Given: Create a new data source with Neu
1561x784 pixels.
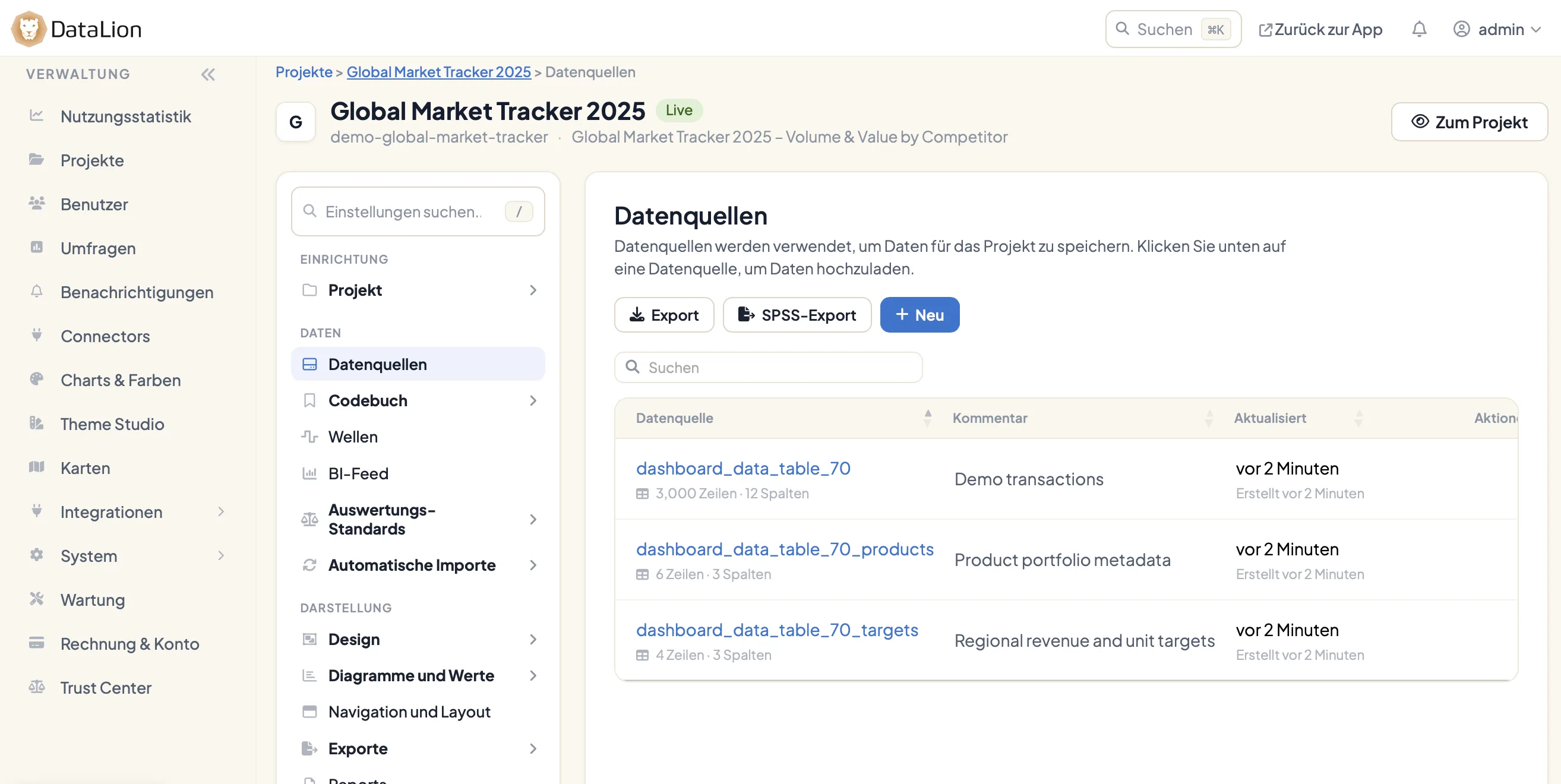Looking at the screenshot, I should coord(919,314).
